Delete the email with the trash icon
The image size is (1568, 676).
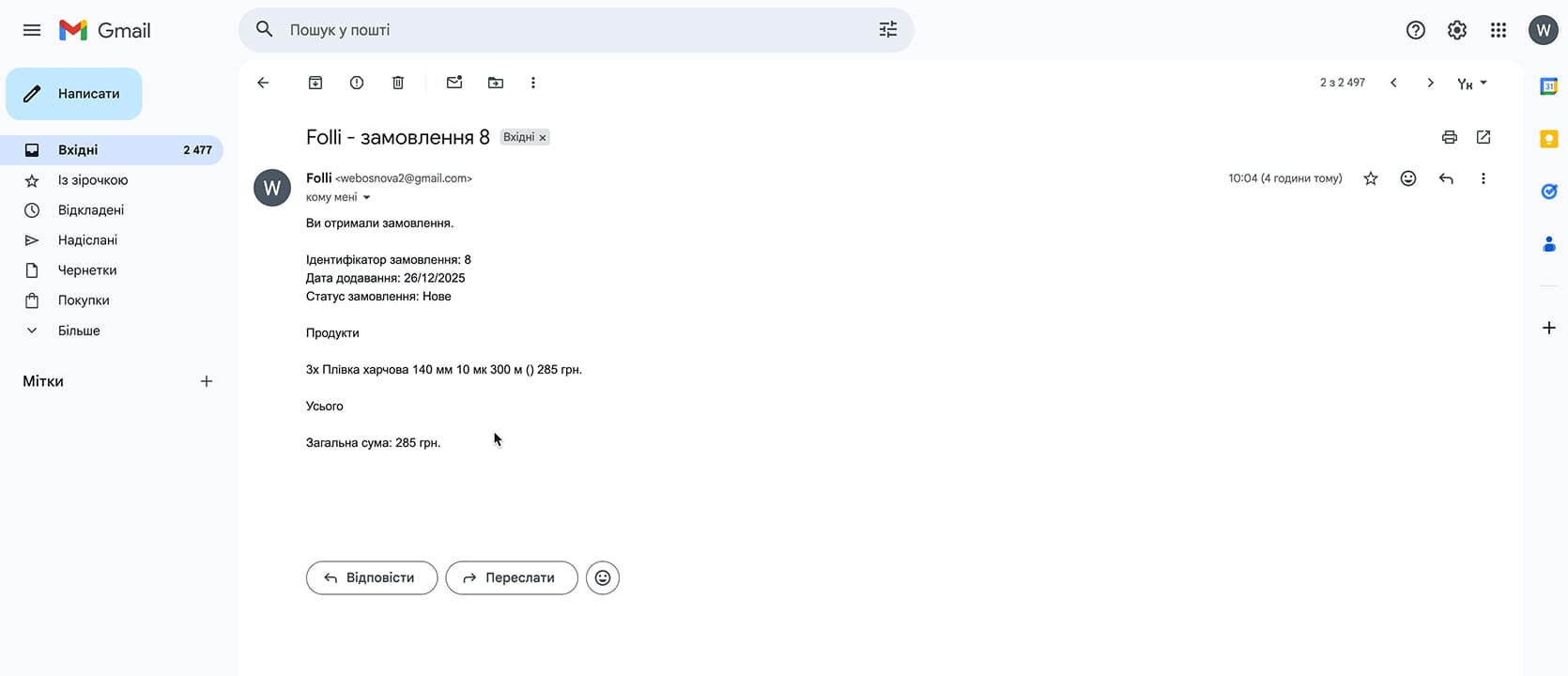tap(398, 83)
